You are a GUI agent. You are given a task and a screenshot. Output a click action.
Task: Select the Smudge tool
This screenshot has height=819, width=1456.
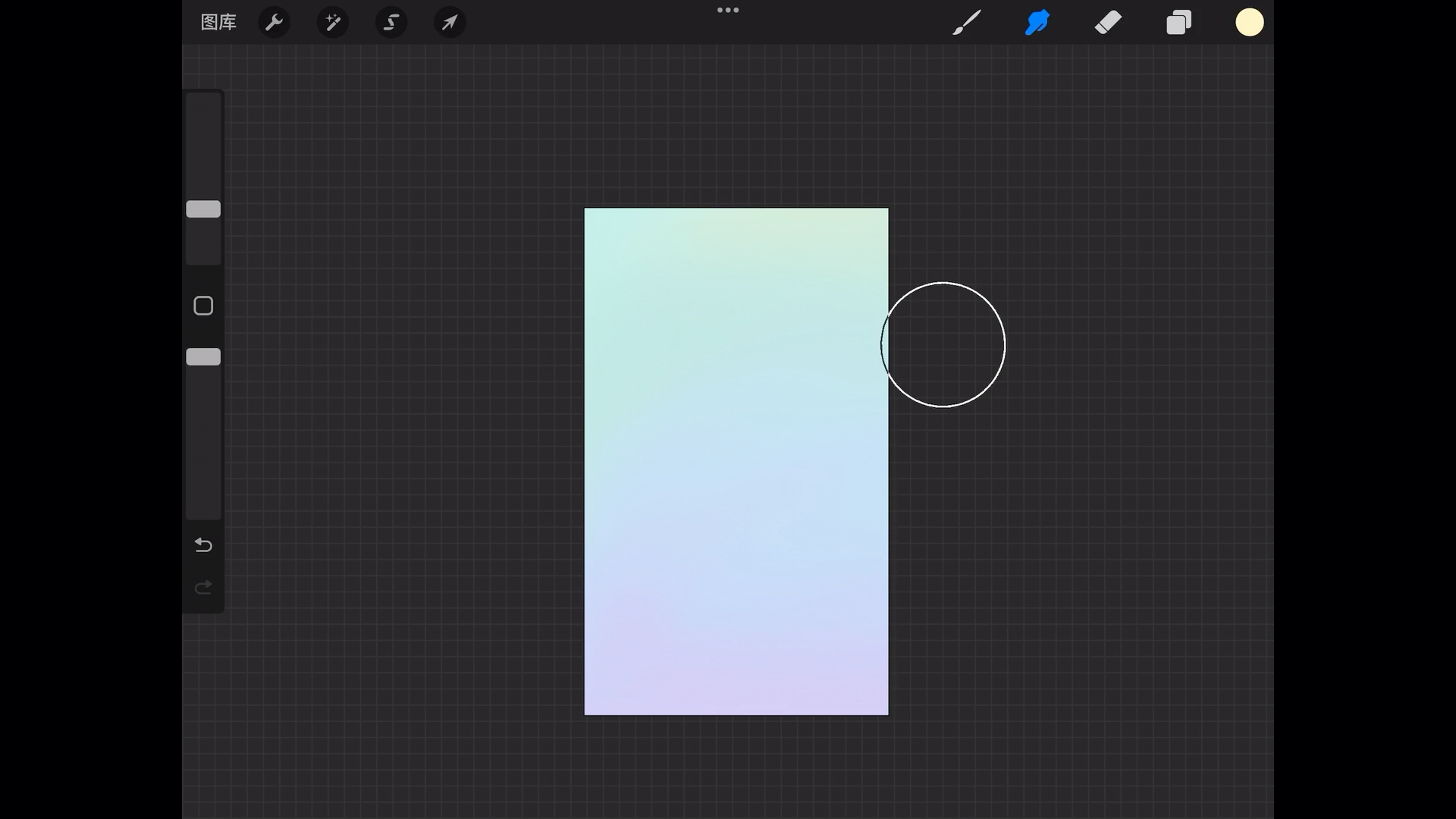pos(1037,22)
